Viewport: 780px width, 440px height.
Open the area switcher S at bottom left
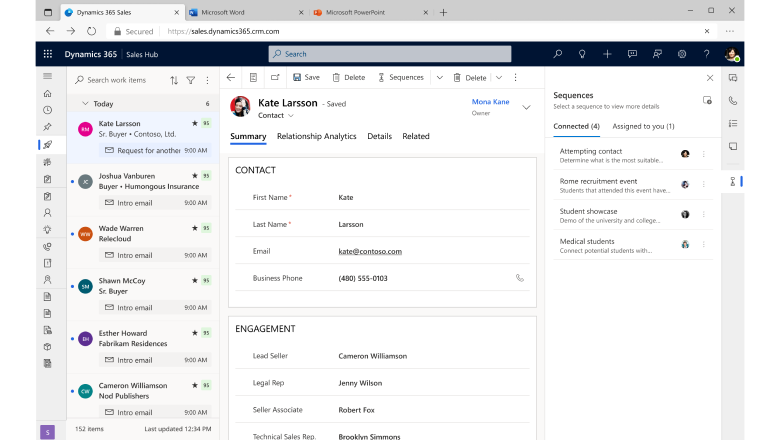(47, 432)
